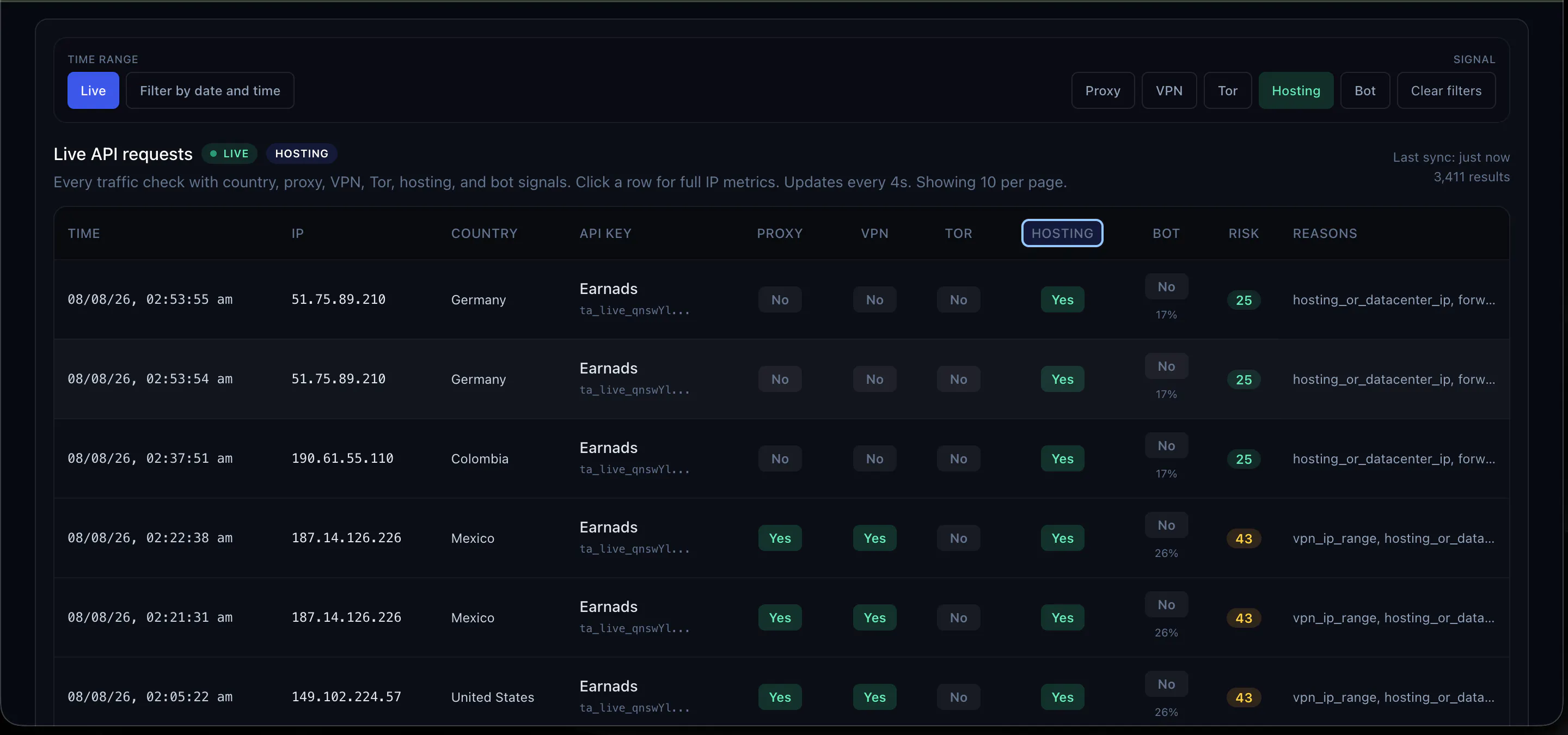Screen dimensions: 1568x735
Task: Click the API KEY column header
Action: tap(605, 234)
